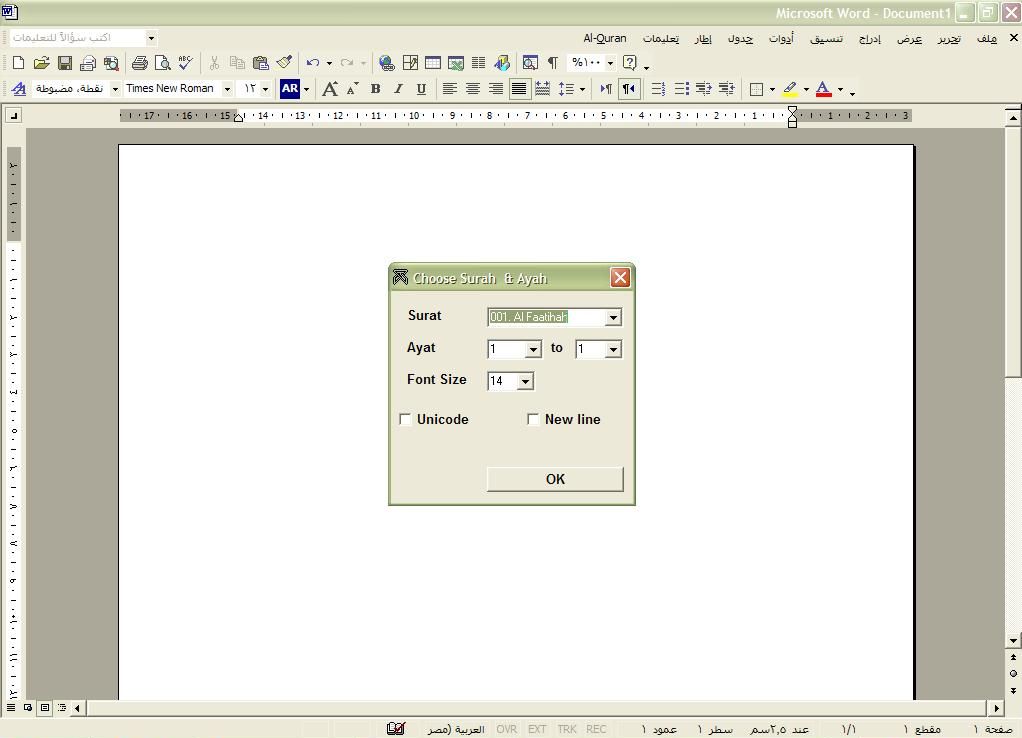The image size is (1022, 738).
Task: Insert a hyperlink
Action: coord(387,63)
